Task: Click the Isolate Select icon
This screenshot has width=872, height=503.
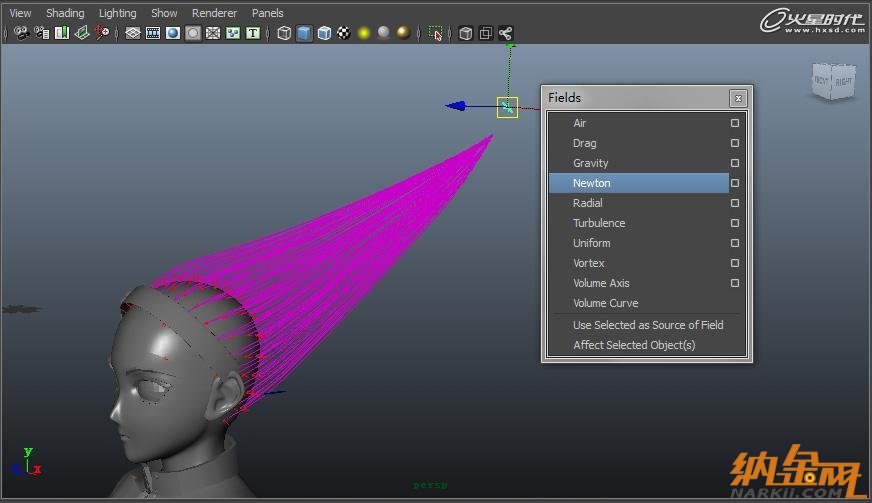Action: click(435, 33)
